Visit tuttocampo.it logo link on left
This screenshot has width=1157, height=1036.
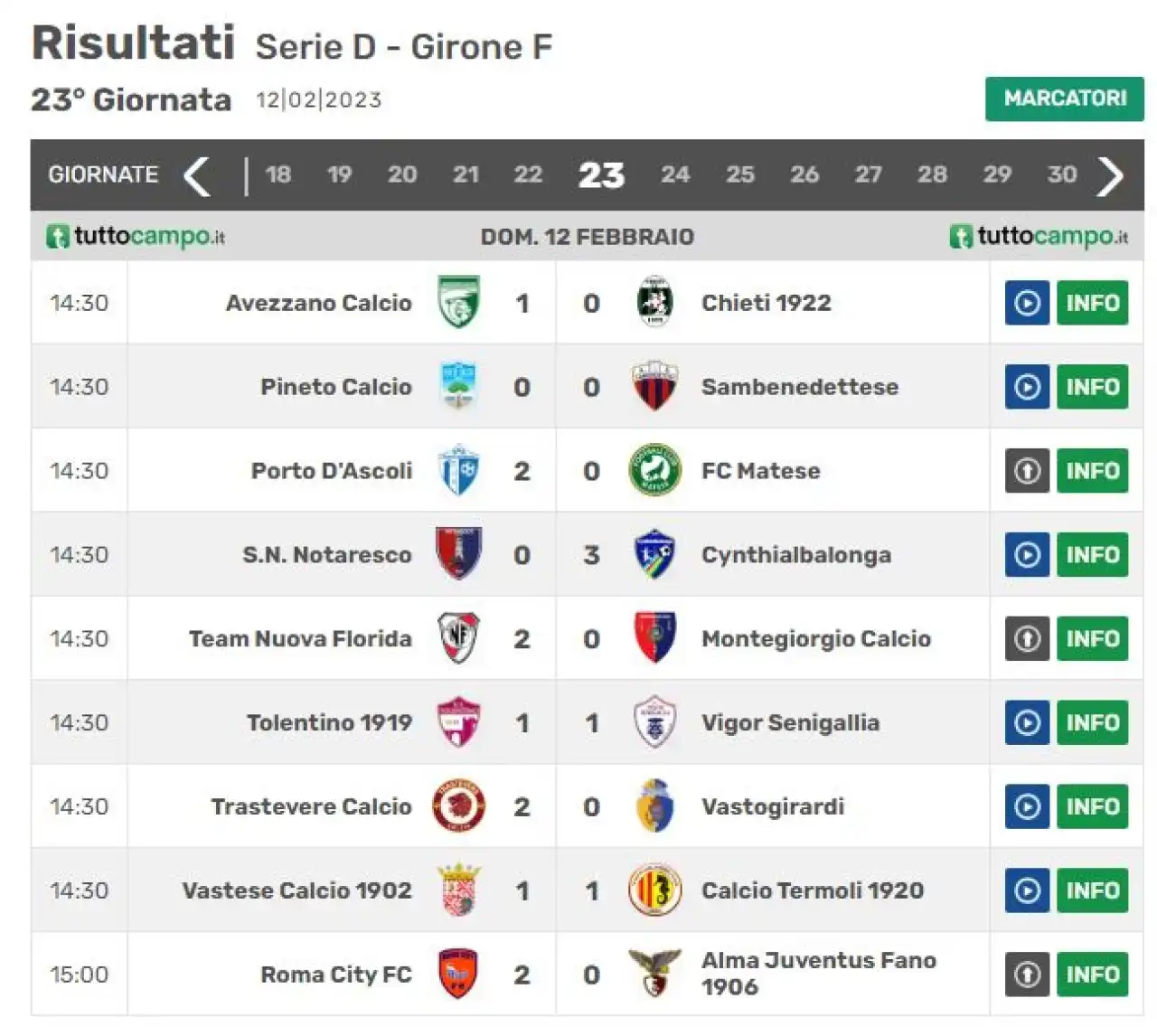[x=136, y=237]
